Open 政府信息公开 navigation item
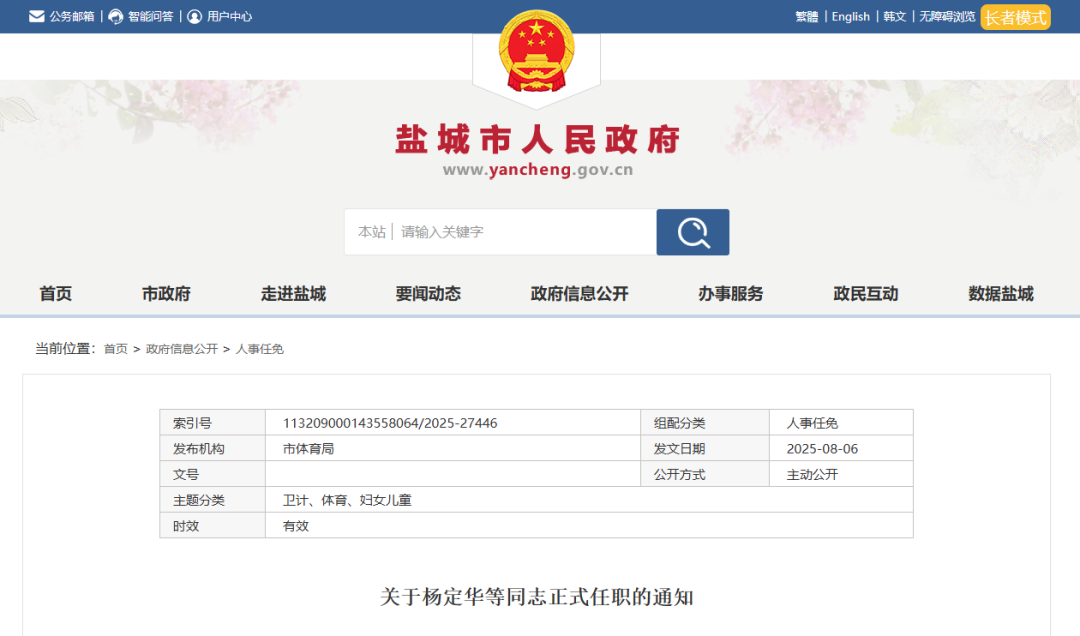 click(x=579, y=294)
